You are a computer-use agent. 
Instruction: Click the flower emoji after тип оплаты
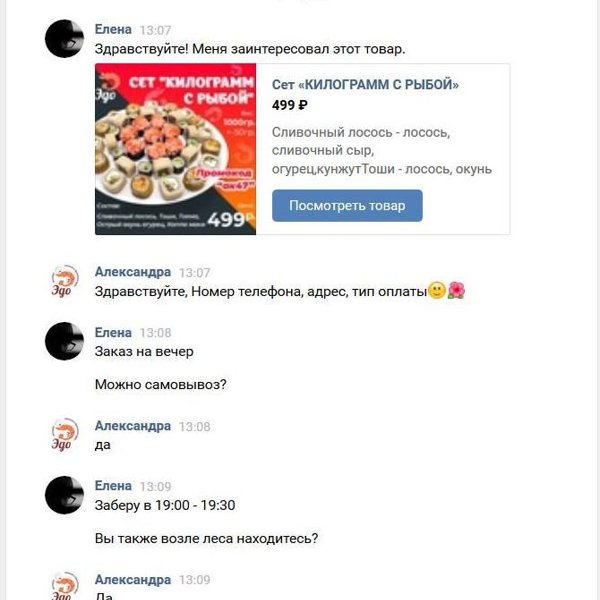coord(456,291)
